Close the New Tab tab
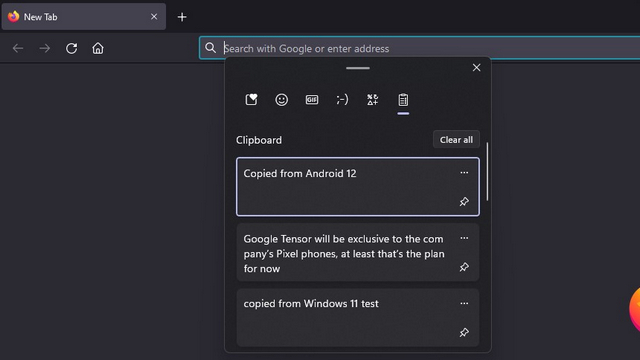 tap(154, 17)
